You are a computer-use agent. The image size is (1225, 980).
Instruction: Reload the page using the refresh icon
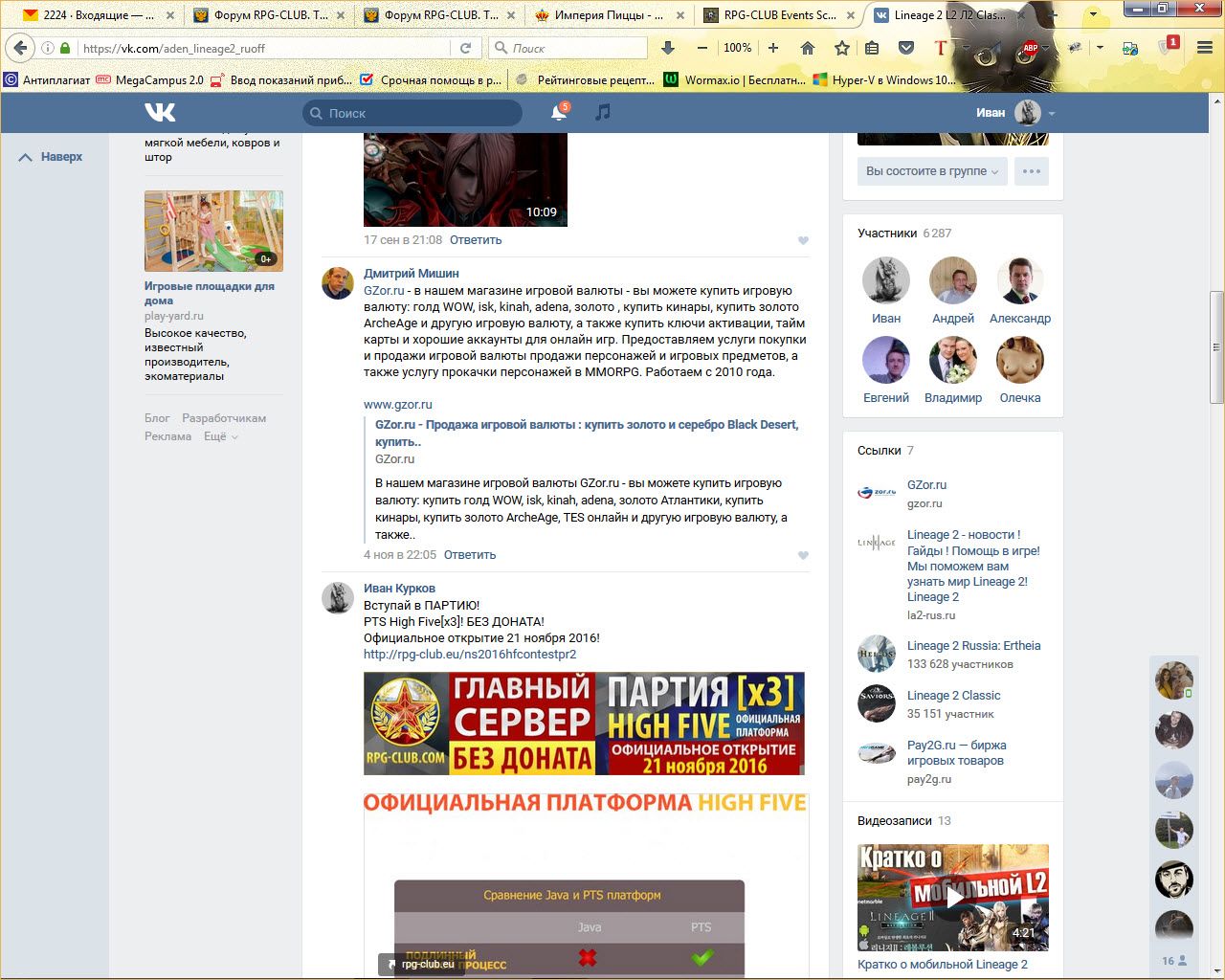[x=466, y=48]
